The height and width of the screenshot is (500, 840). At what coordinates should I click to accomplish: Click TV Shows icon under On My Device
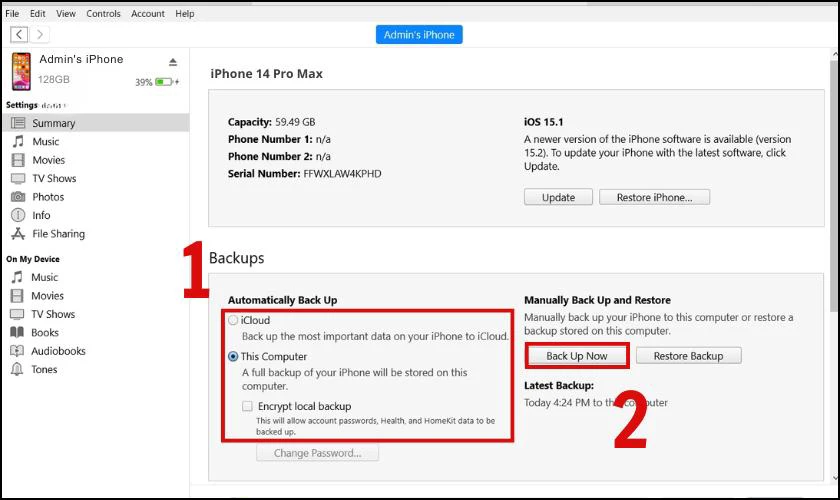pyautogui.click(x=18, y=314)
